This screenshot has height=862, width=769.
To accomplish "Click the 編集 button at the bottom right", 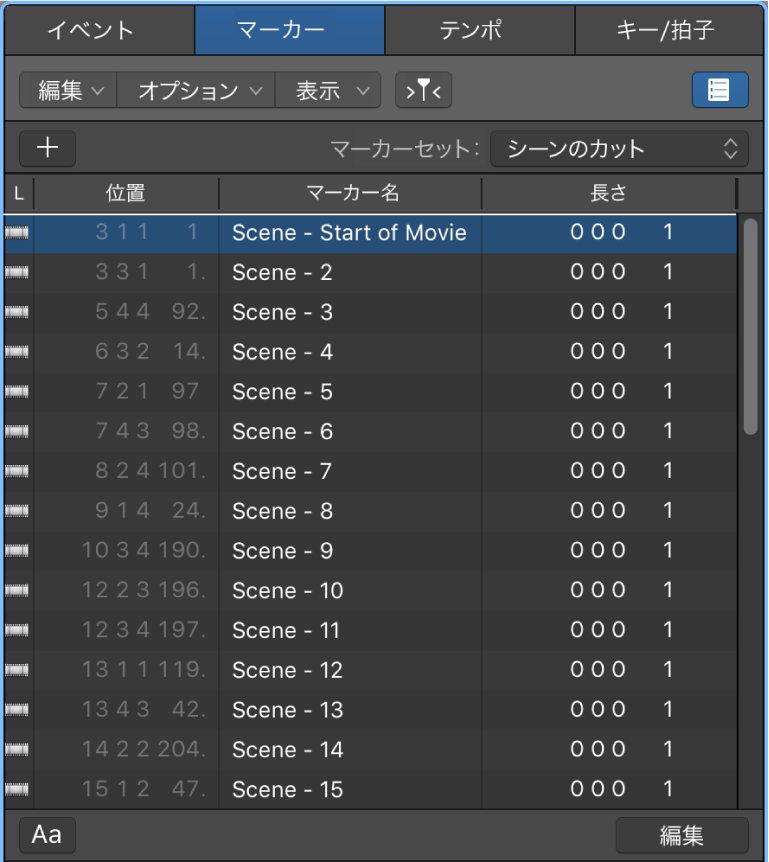I will click(681, 835).
